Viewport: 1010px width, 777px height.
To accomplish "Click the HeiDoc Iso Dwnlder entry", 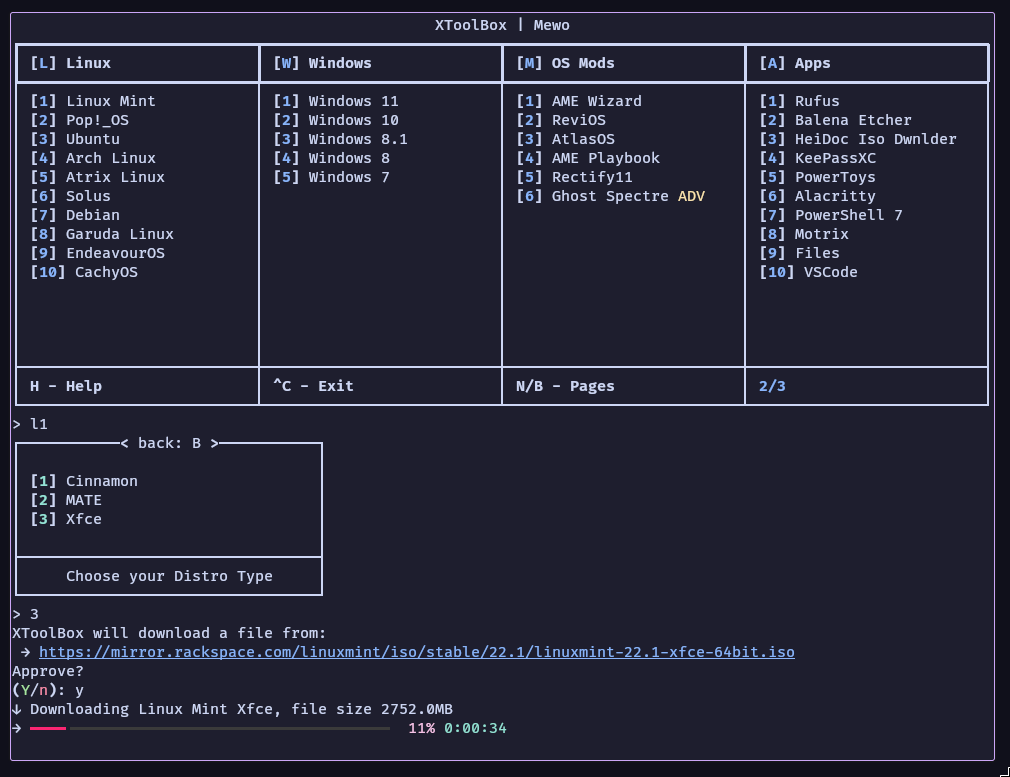I will [x=857, y=139].
